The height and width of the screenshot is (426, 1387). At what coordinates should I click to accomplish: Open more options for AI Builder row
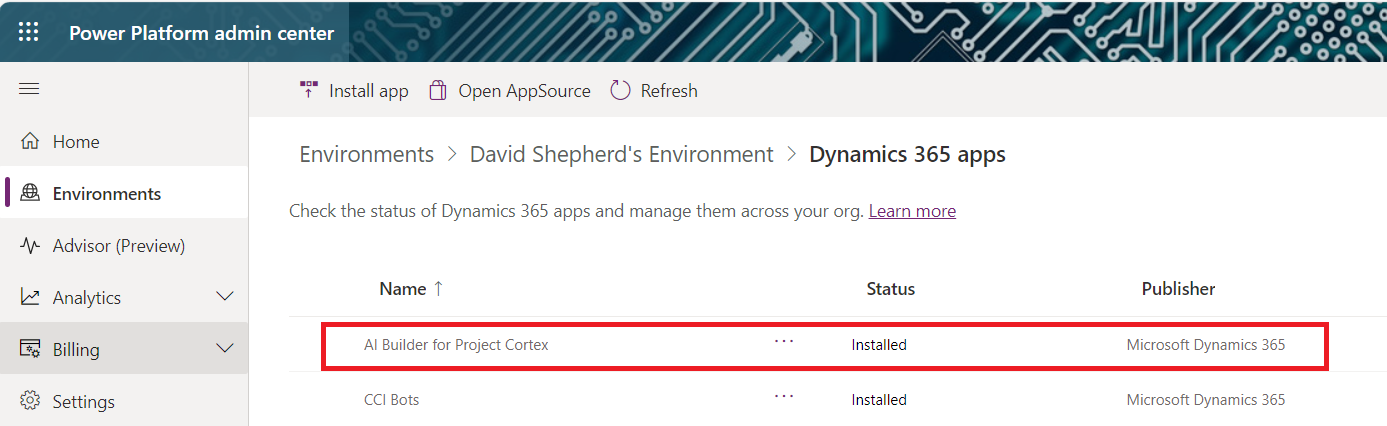point(784,342)
